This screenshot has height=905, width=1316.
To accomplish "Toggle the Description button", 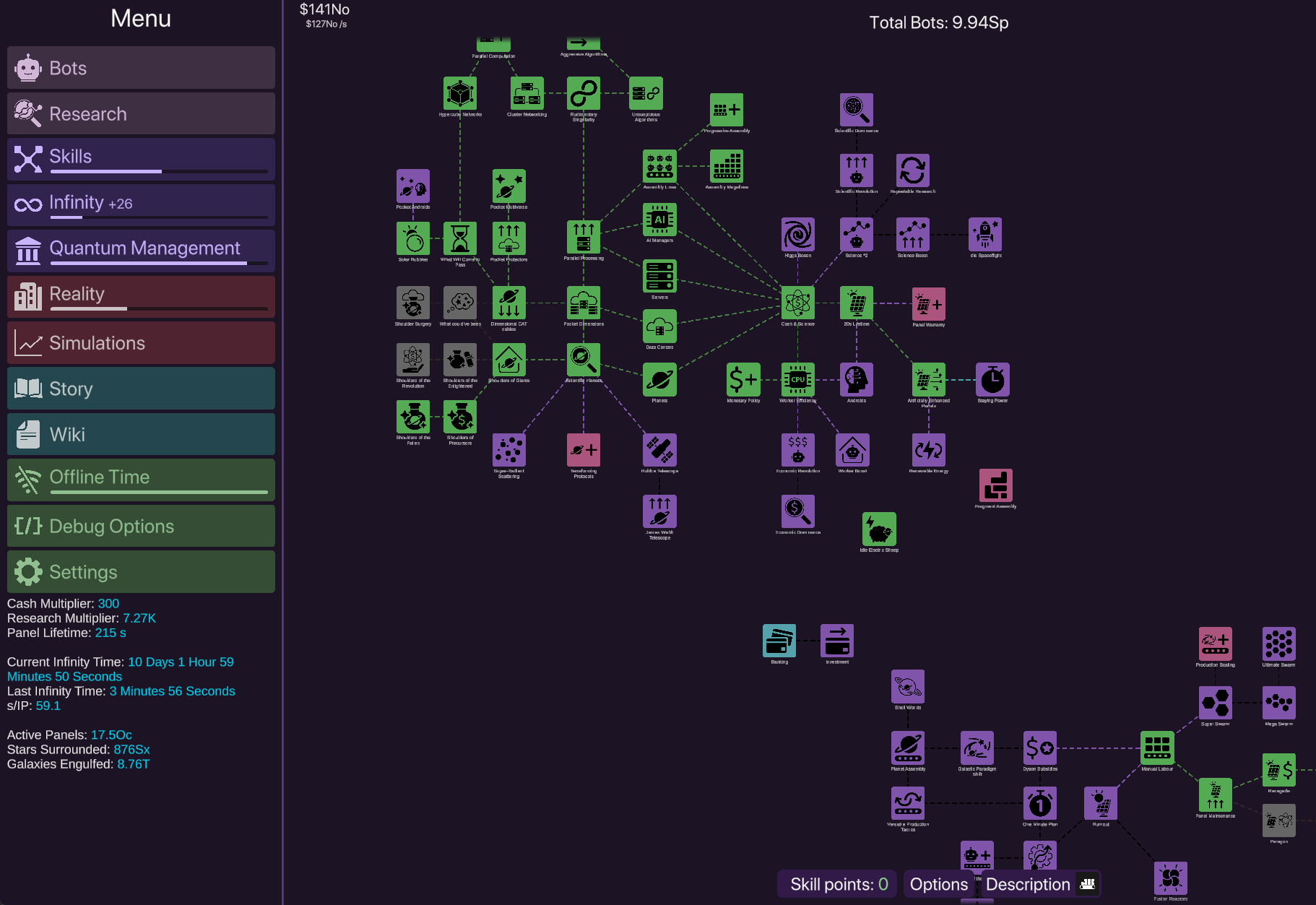I will click(x=1039, y=884).
